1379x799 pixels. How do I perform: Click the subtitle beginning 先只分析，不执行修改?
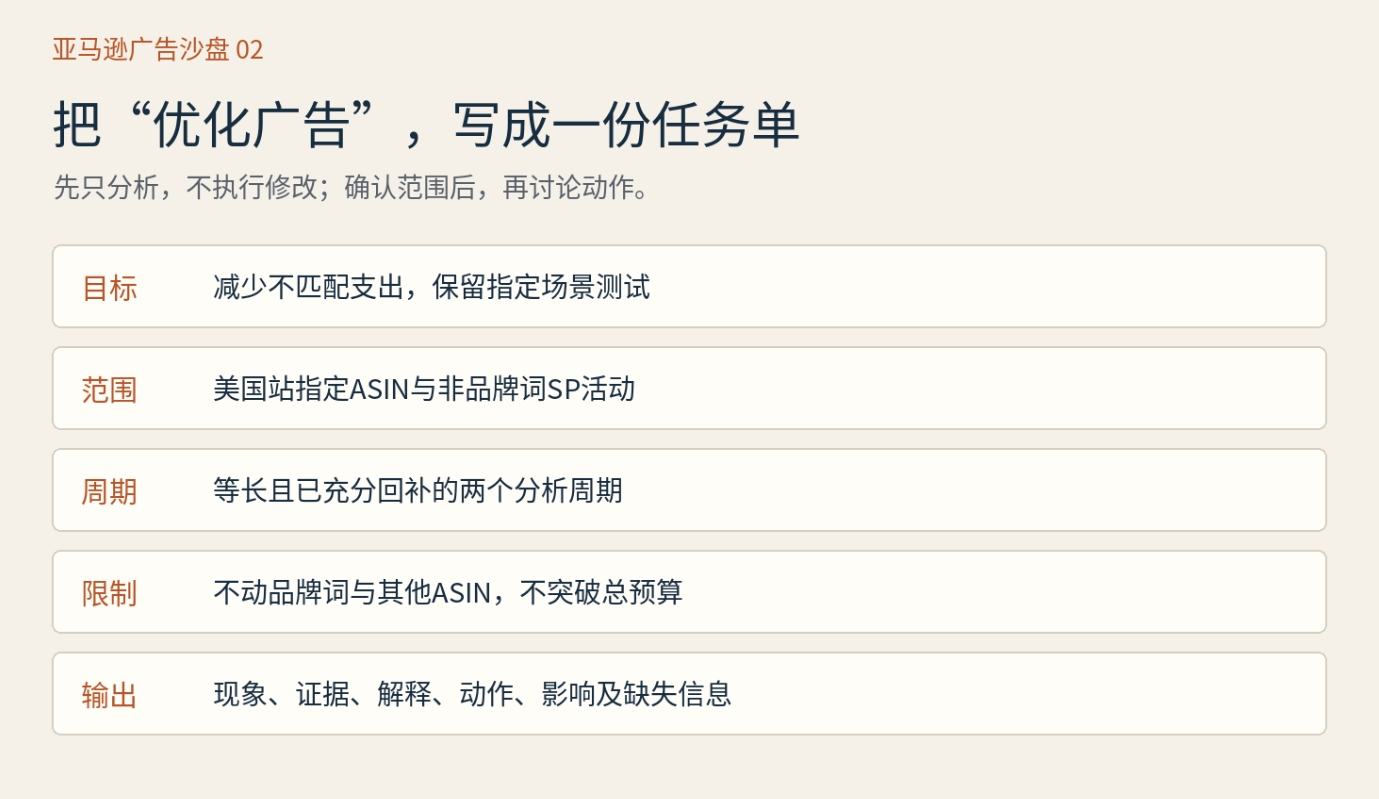[352, 187]
